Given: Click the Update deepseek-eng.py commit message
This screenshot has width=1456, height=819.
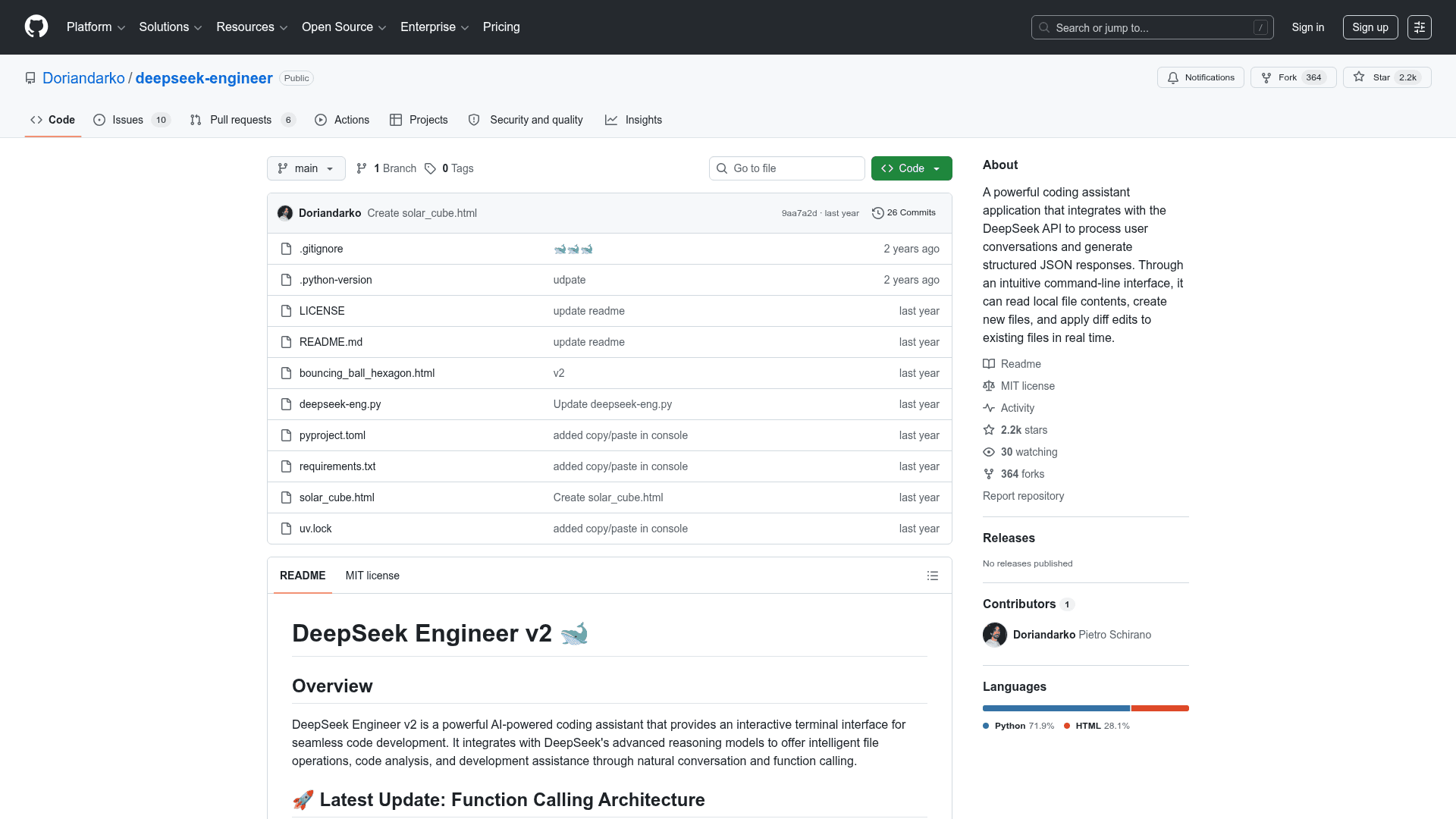Looking at the screenshot, I should click(x=613, y=404).
